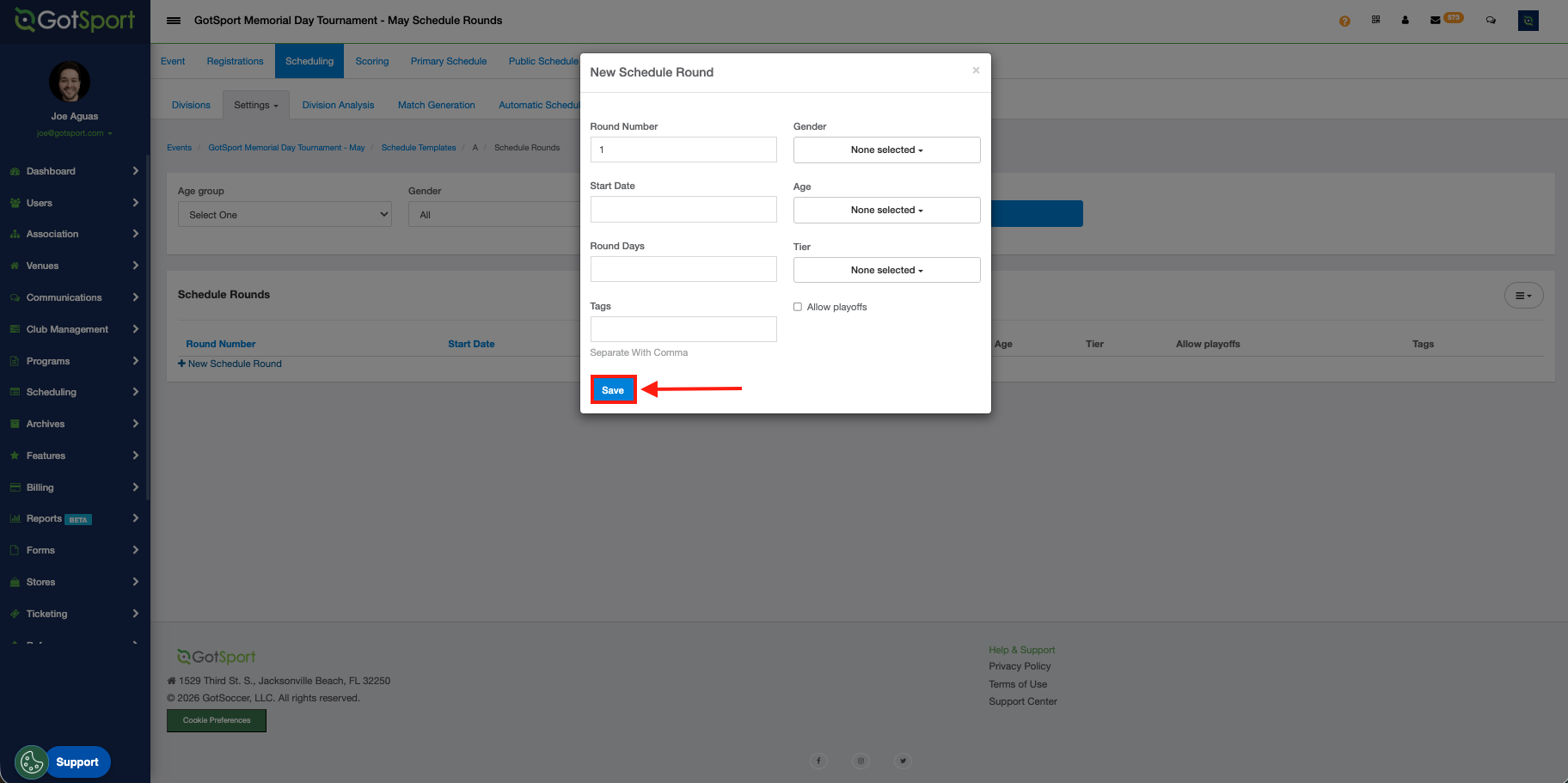
Task: Open the apps grid icon in header
Action: click(1375, 20)
